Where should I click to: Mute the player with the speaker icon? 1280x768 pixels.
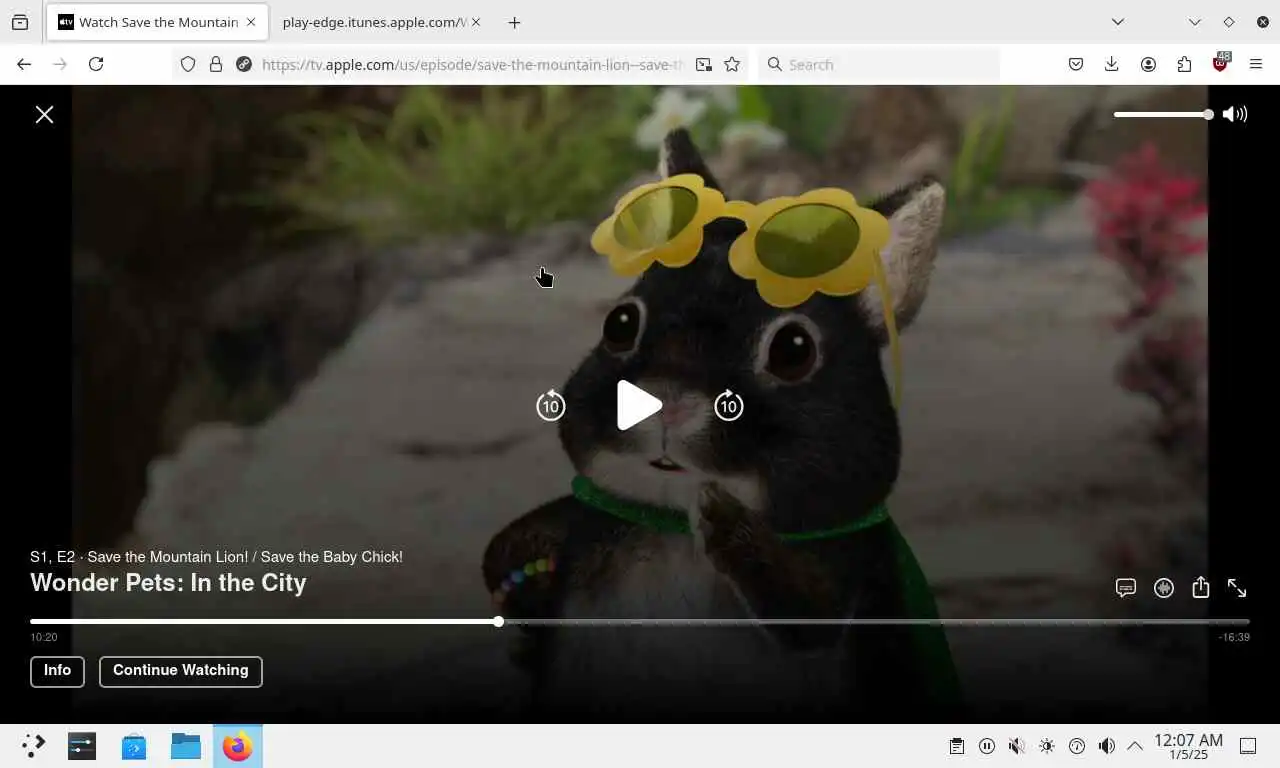[x=1235, y=114]
